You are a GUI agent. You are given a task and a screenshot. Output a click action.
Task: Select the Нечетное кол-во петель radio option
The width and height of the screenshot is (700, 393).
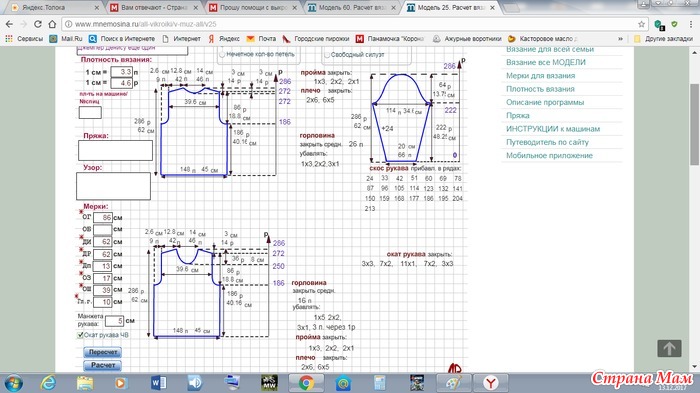point(222,54)
